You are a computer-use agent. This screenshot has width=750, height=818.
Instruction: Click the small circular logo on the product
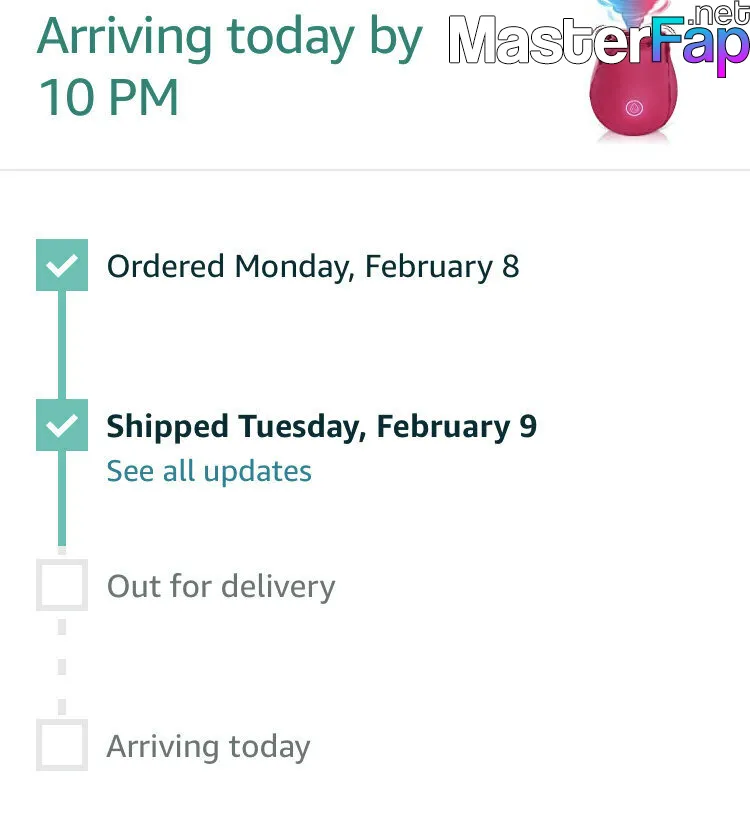click(x=633, y=107)
